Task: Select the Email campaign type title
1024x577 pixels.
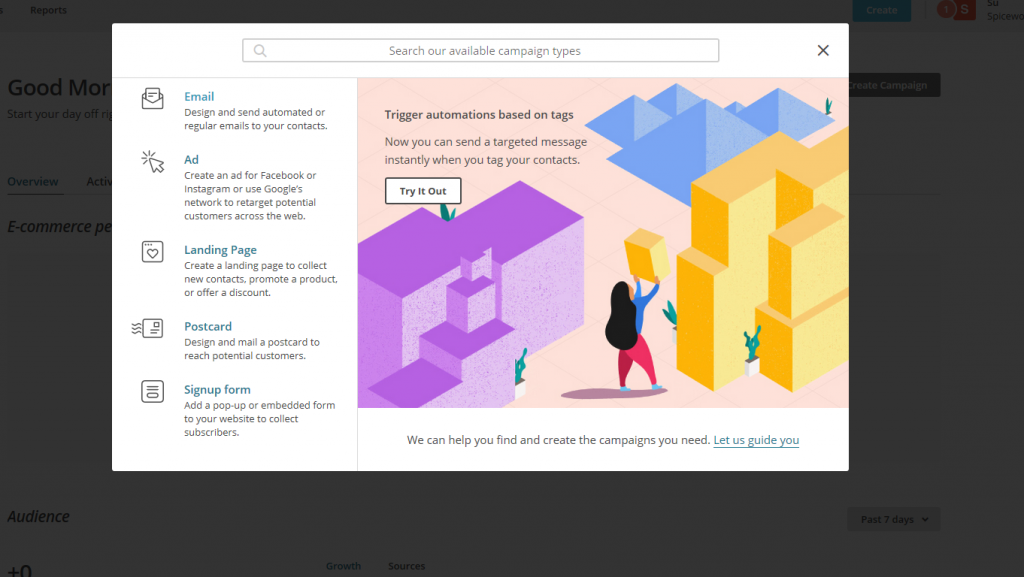Action: (199, 97)
